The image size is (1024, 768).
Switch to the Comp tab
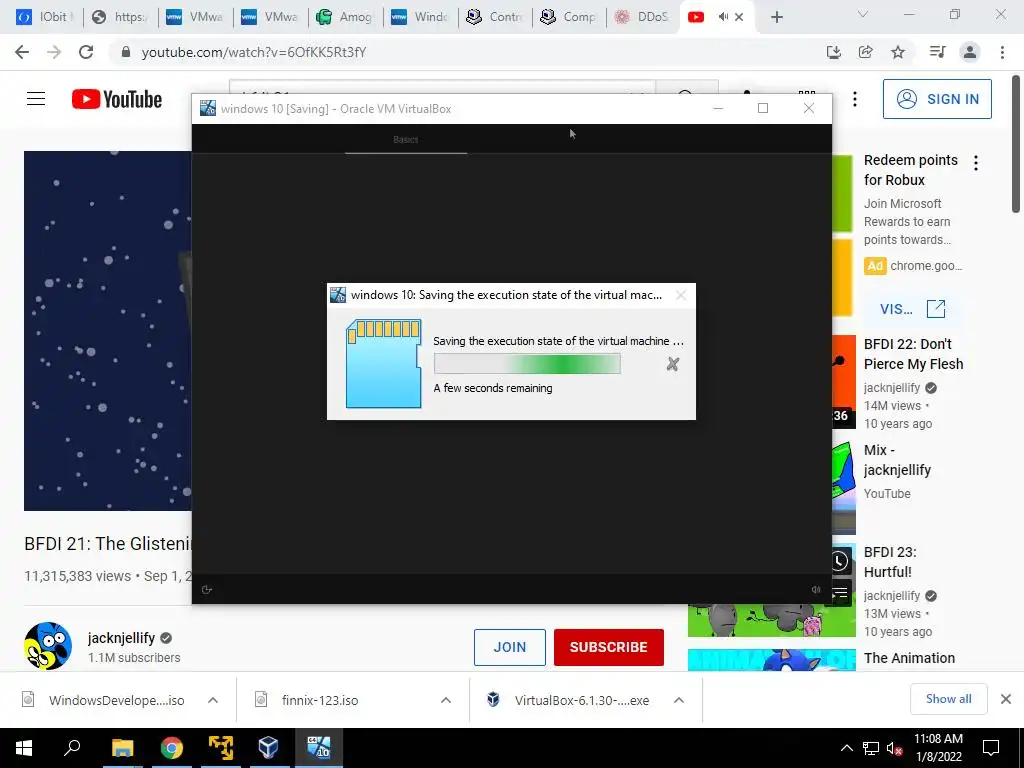(570, 17)
